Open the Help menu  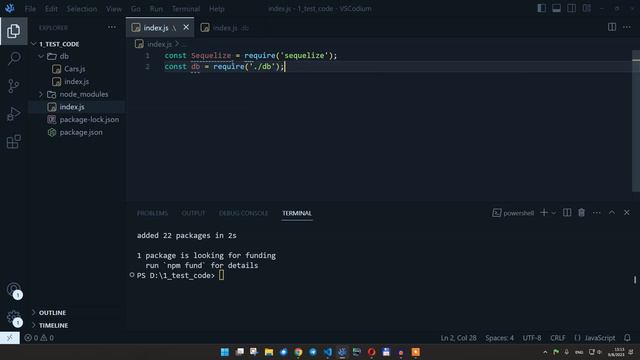[217, 9]
